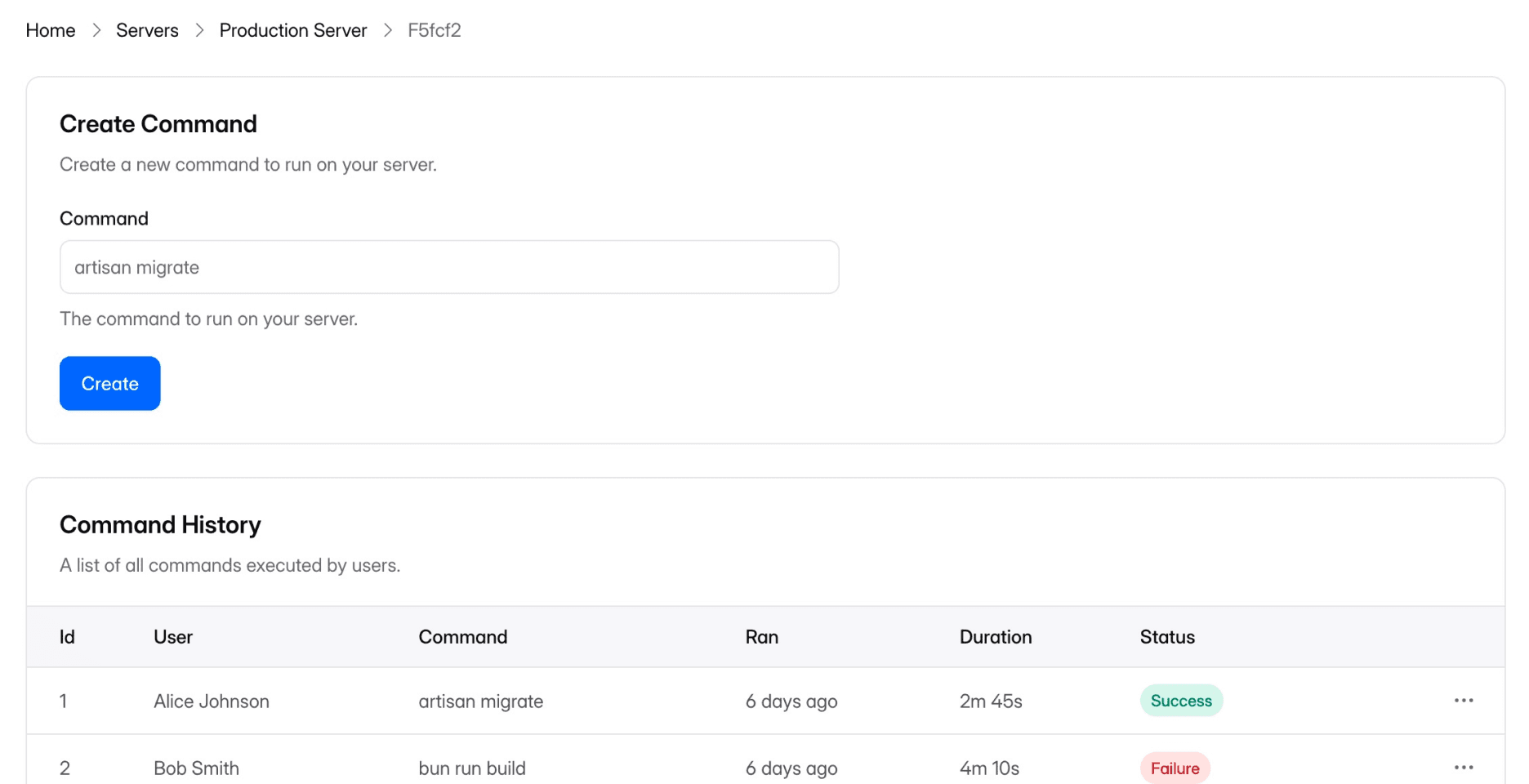Focus the Command text input field
Image resolution: width=1529 pixels, height=784 pixels.
(449, 267)
